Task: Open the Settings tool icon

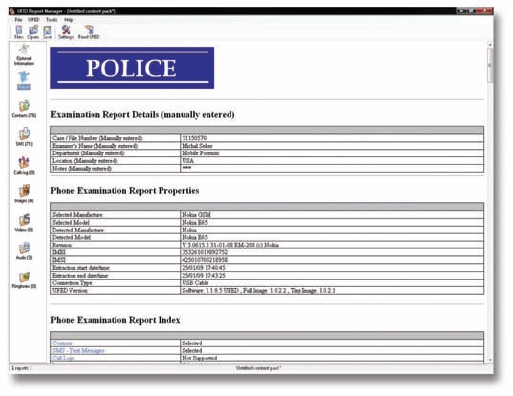Action: pos(66,32)
